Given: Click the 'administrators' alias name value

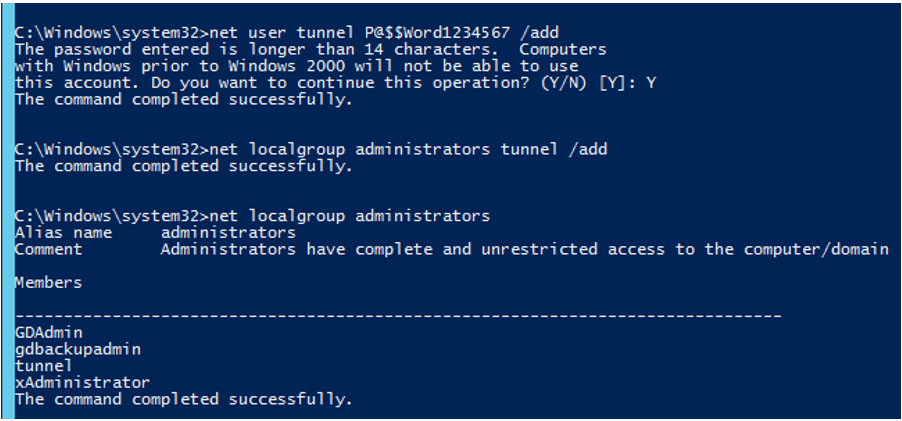Looking at the screenshot, I should point(228,232).
